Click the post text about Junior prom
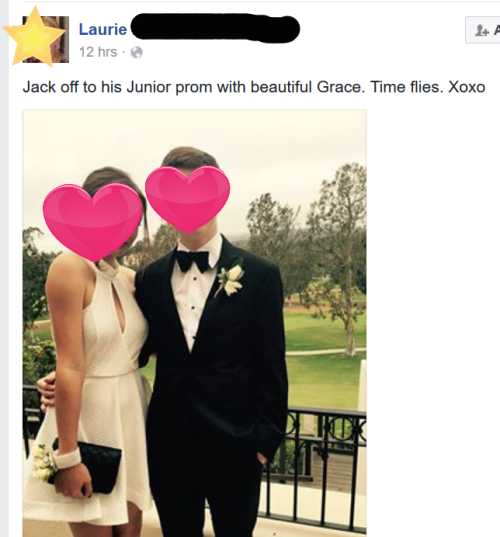This screenshot has width=500, height=537. 254,87
